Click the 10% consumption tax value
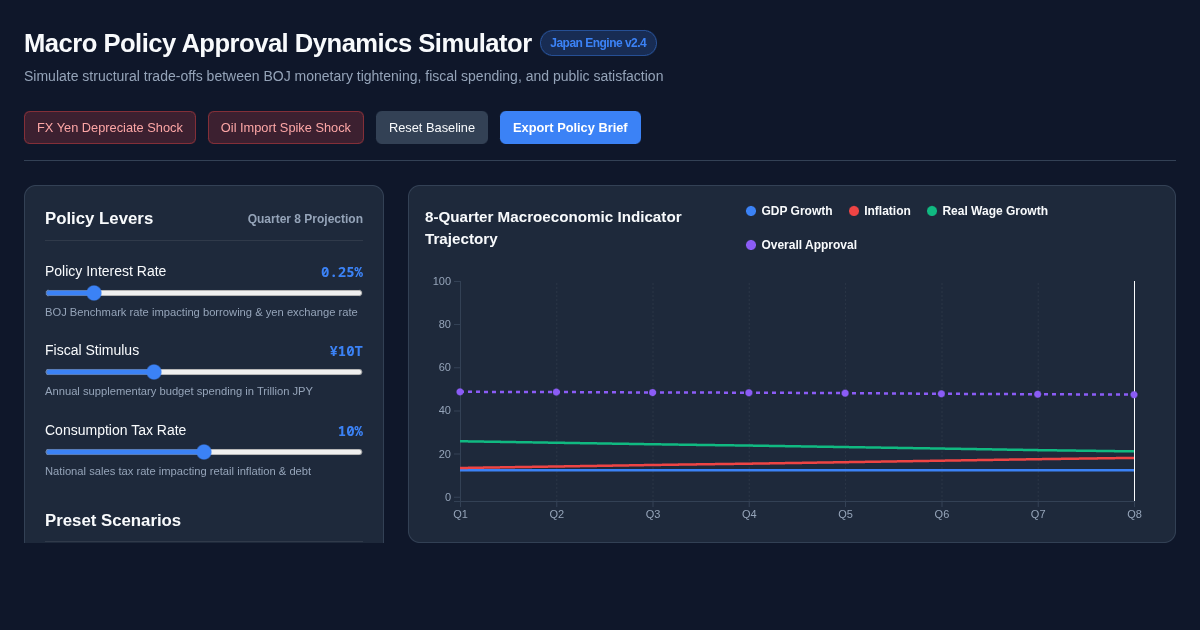The image size is (1200, 630). click(350, 431)
